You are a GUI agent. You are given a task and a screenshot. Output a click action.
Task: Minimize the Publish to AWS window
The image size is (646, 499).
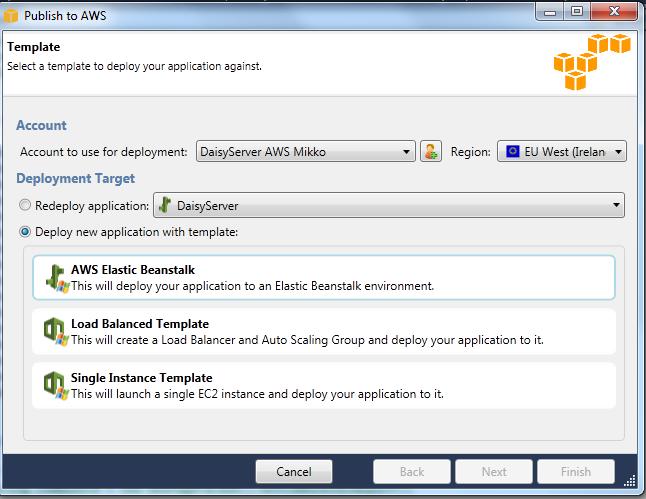click(550, 12)
